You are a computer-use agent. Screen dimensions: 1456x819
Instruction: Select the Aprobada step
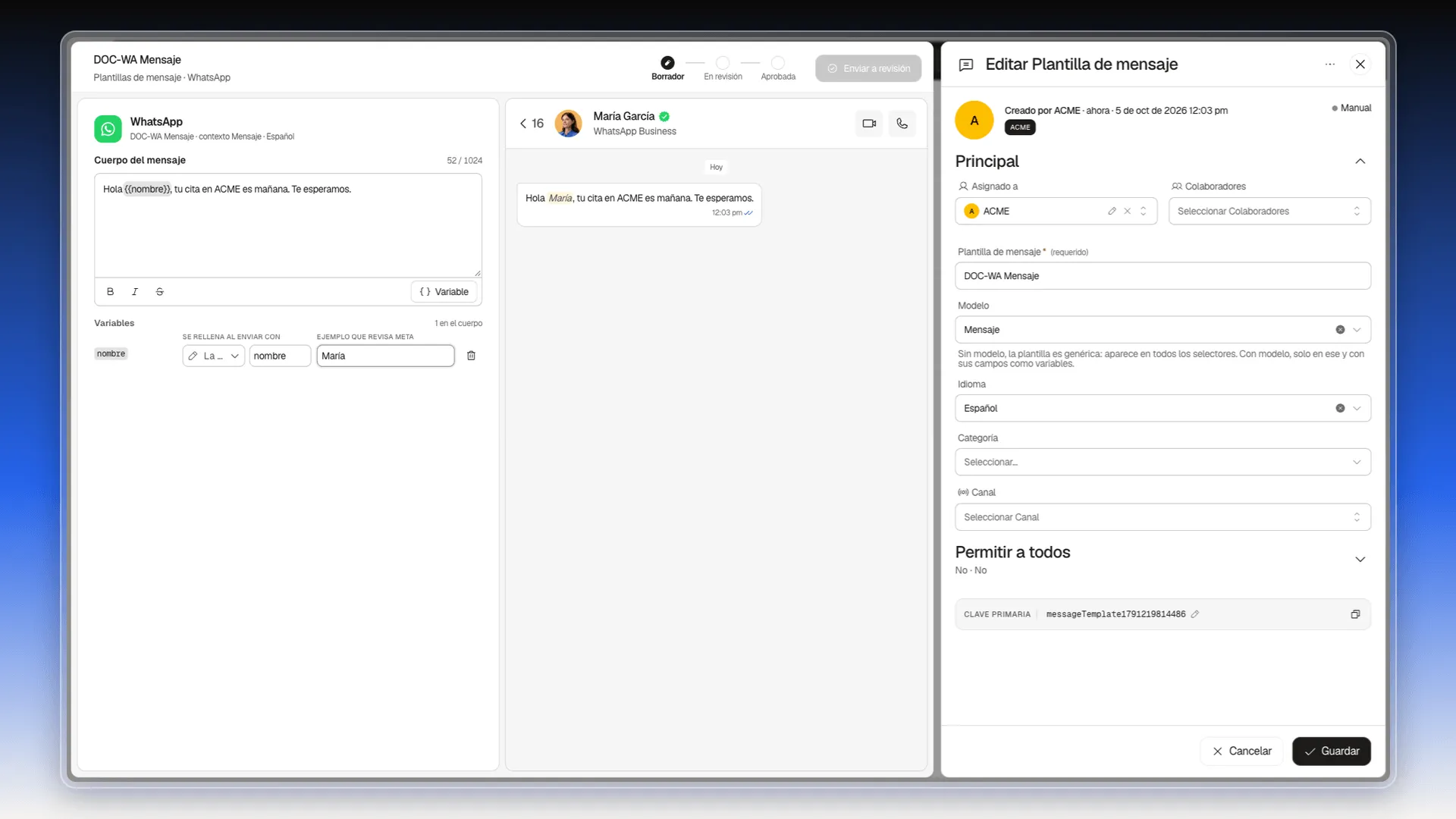(x=778, y=67)
